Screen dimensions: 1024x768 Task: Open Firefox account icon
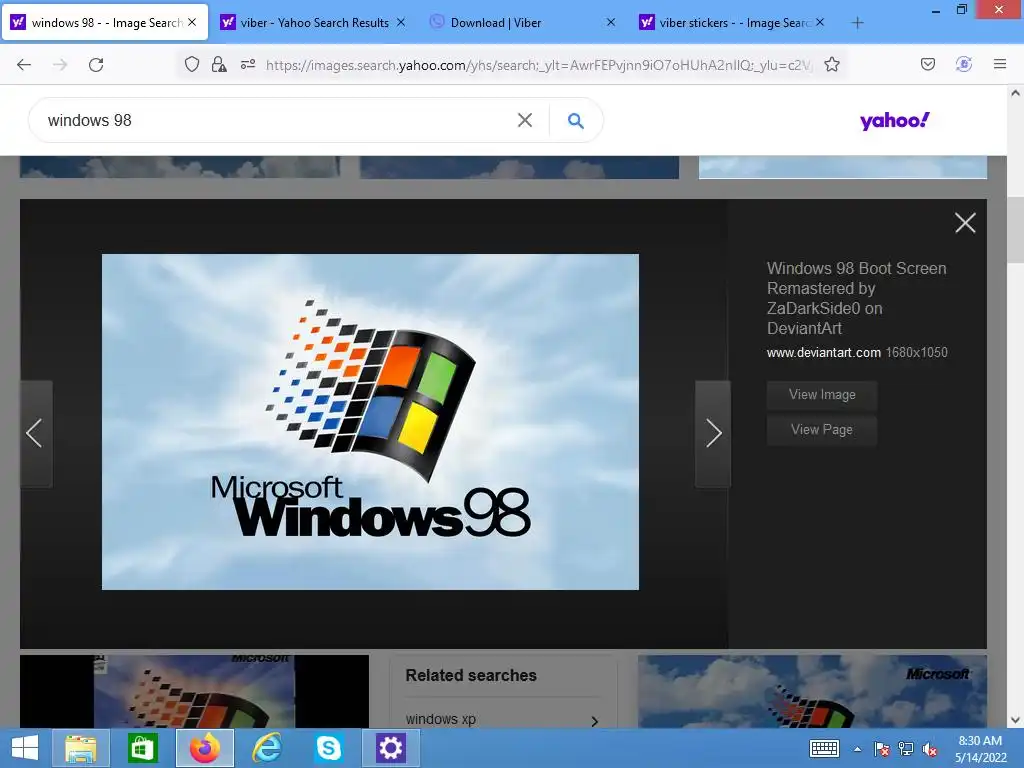[x=964, y=65]
